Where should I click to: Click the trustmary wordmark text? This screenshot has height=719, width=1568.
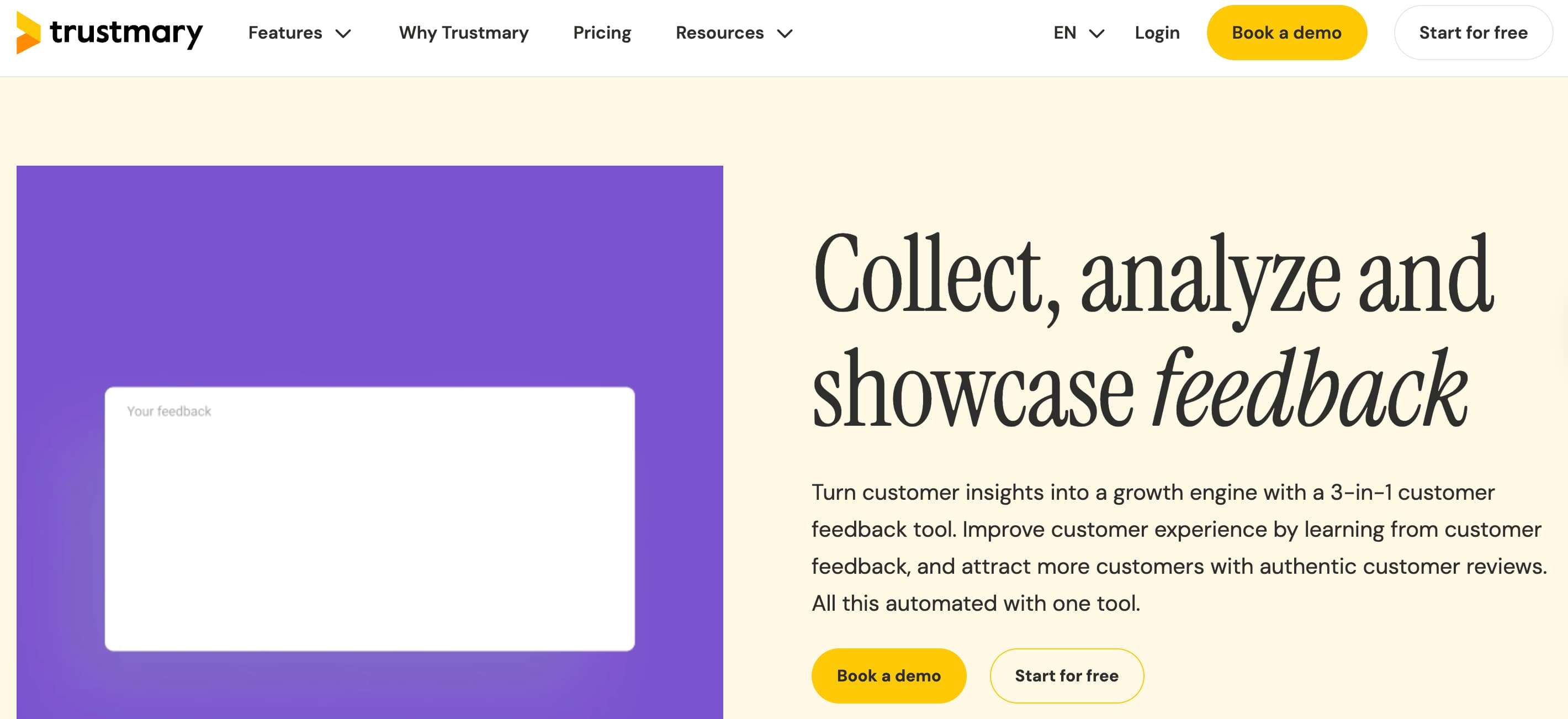(126, 34)
